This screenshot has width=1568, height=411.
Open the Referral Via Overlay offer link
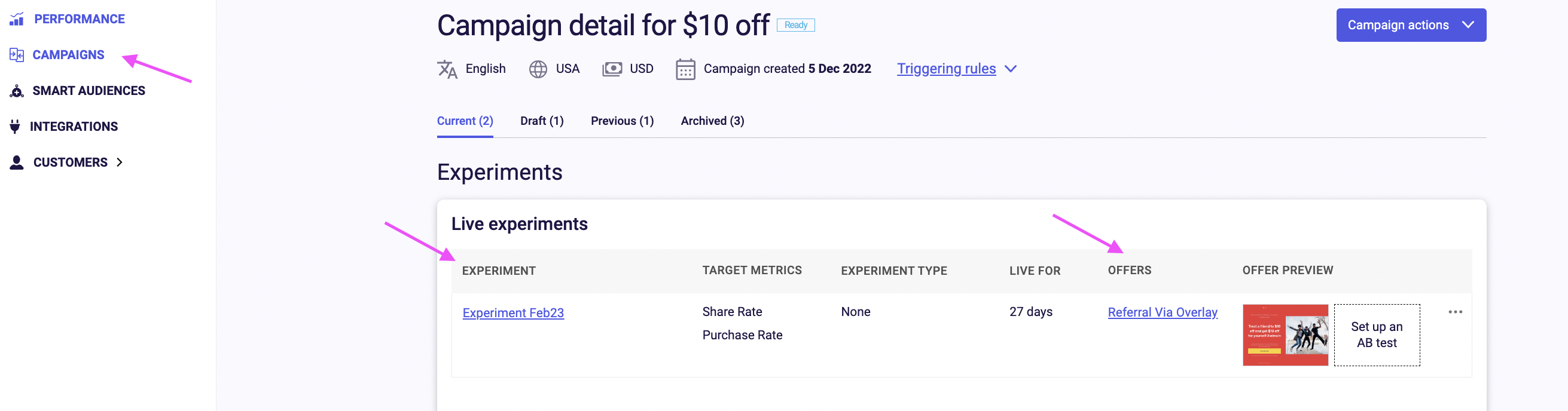click(x=1162, y=312)
